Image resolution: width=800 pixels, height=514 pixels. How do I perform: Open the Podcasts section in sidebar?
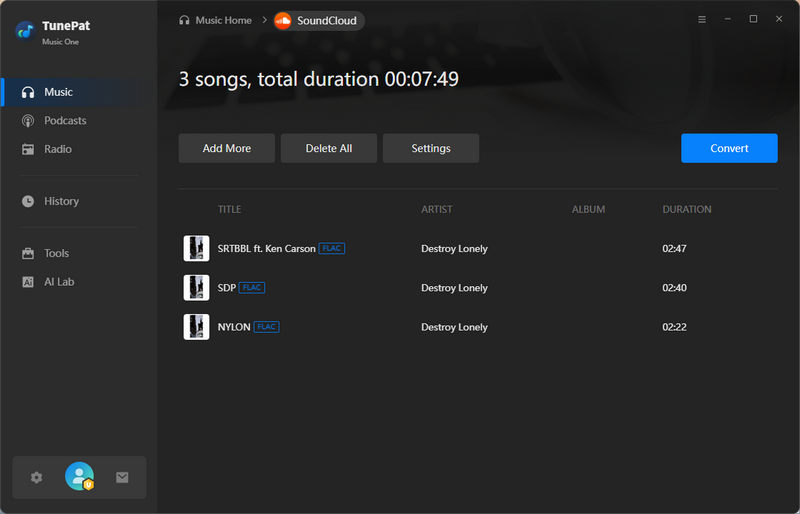click(65, 121)
